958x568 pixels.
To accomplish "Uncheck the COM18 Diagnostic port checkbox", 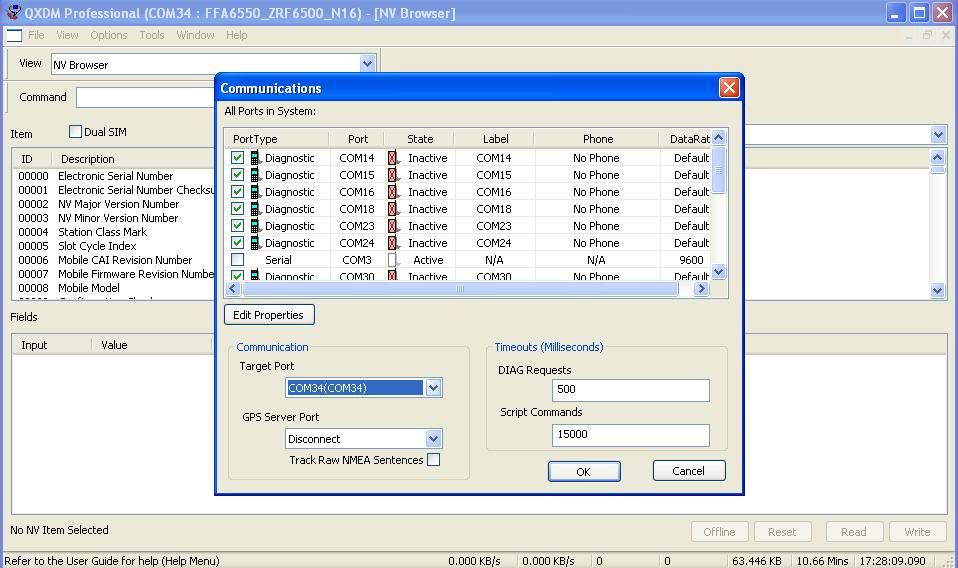I will (237, 209).
